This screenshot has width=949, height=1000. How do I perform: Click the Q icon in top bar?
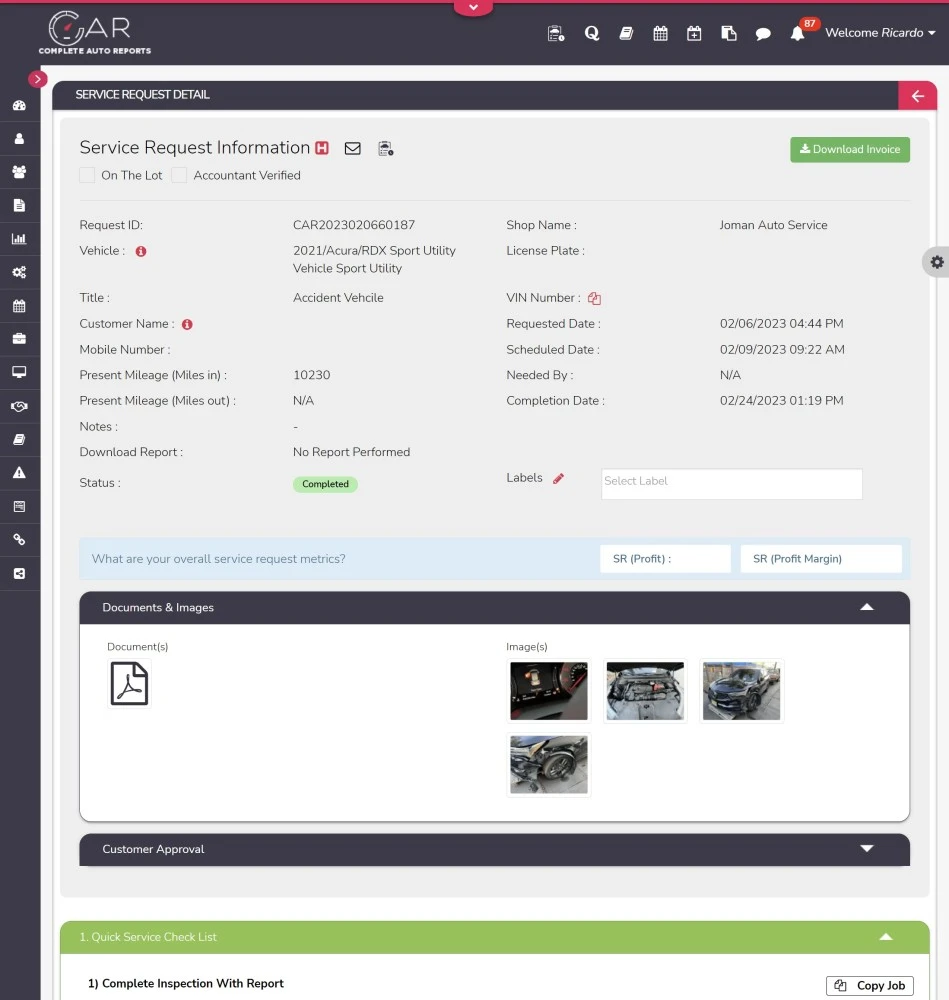(x=592, y=33)
